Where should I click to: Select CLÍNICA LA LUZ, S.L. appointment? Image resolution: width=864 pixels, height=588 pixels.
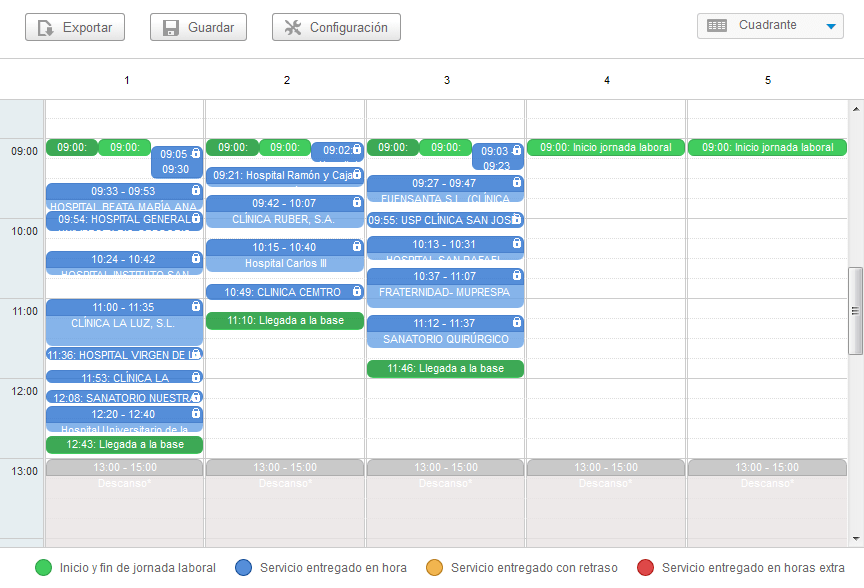[x=125, y=323]
